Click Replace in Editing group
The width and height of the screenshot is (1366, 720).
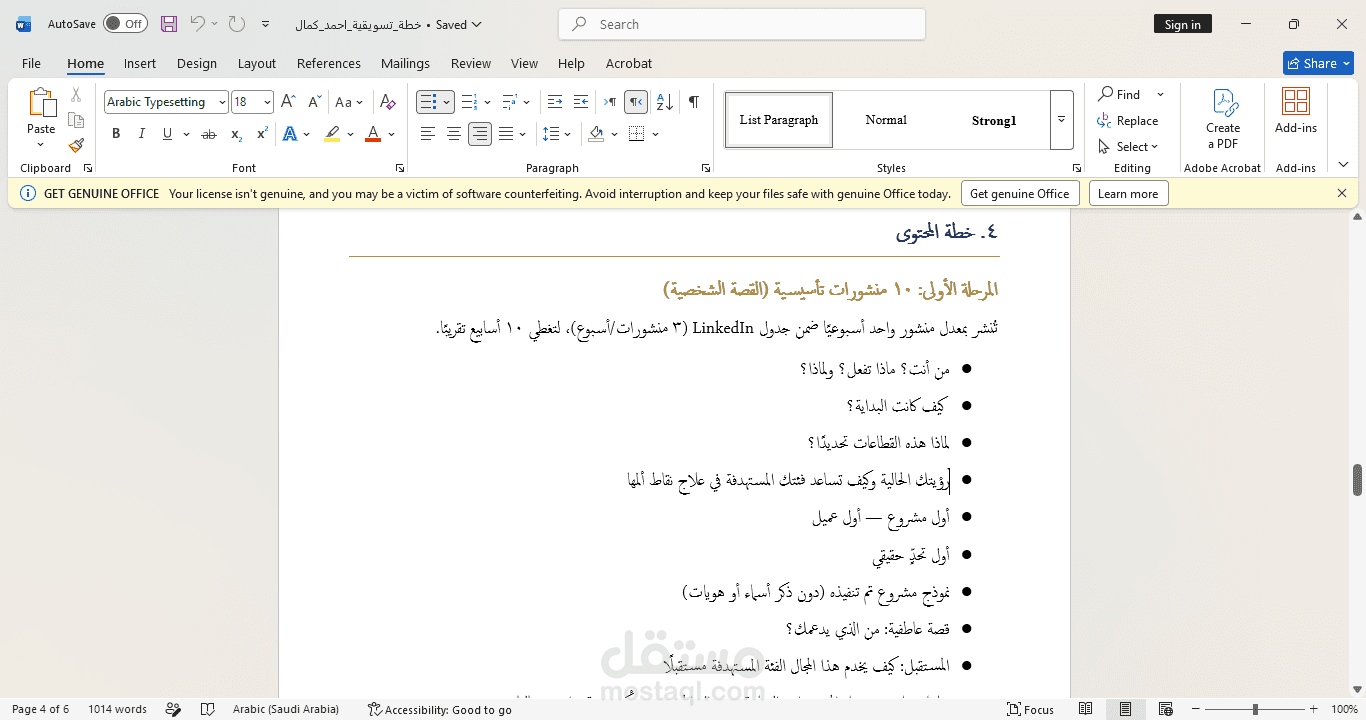(1128, 121)
